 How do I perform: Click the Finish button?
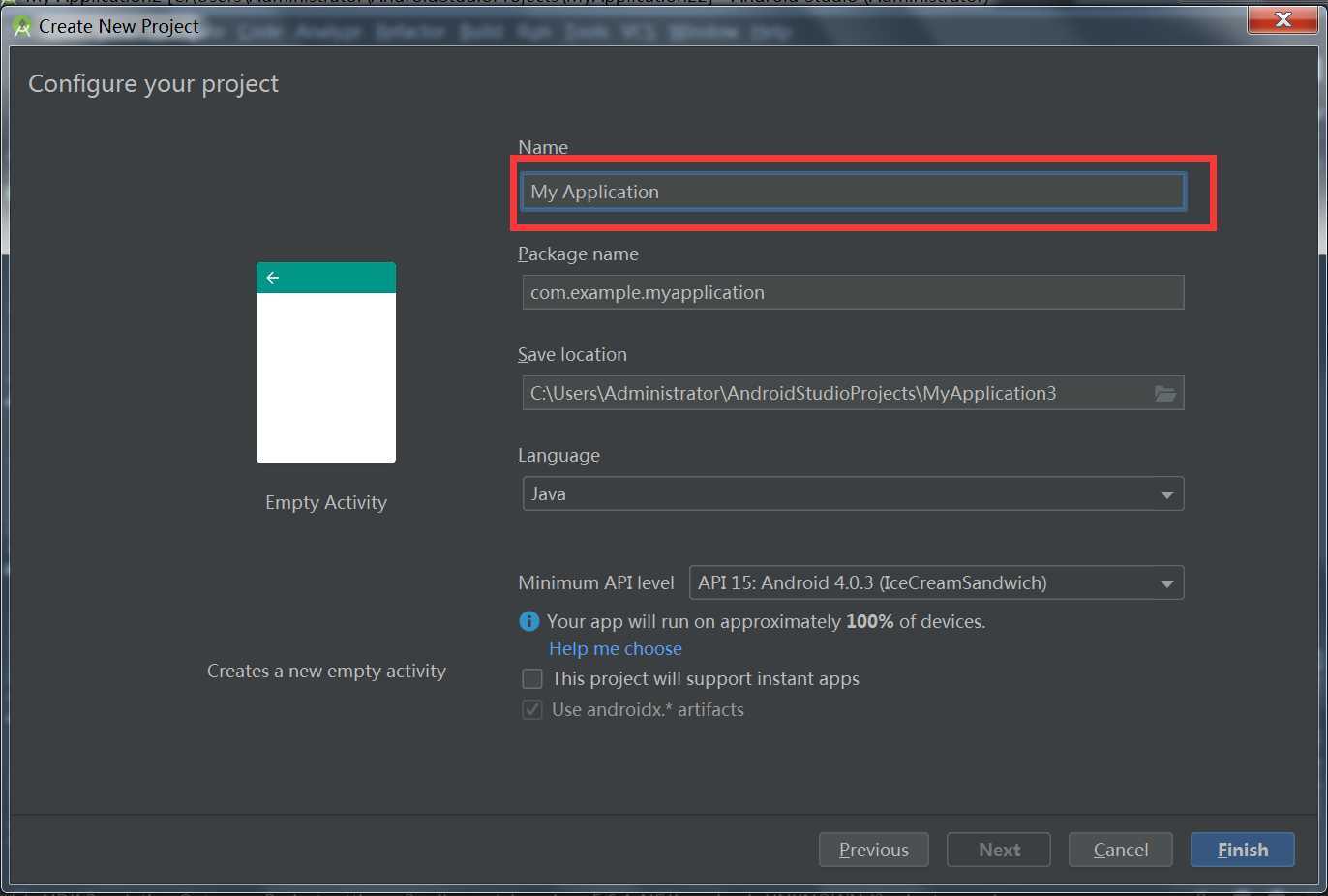pos(1243,850)
